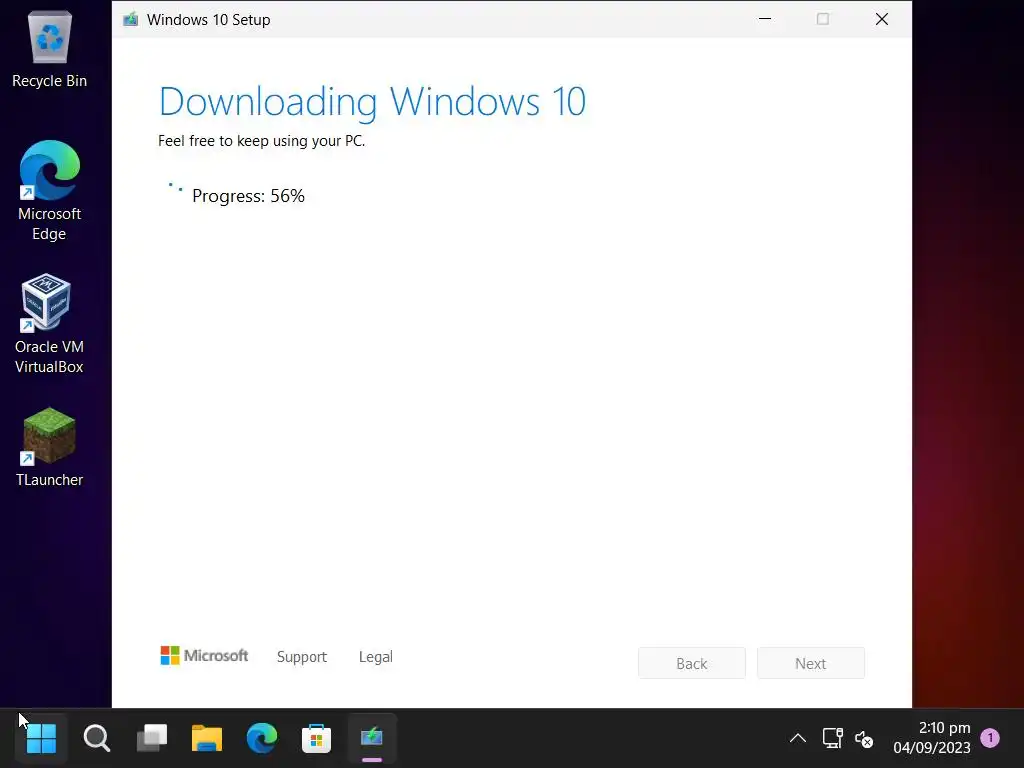This screenshot has width=1024, height=768.
Task: Open the Windows Start menu
Action: point(41,739)
